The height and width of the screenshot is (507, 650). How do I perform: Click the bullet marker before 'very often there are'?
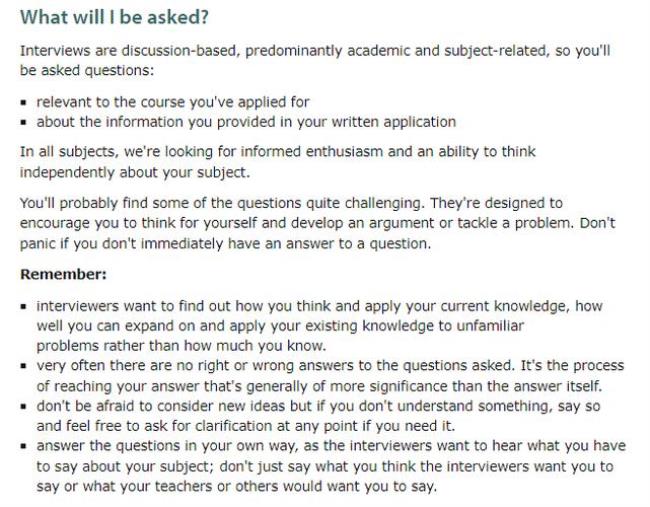24,366
